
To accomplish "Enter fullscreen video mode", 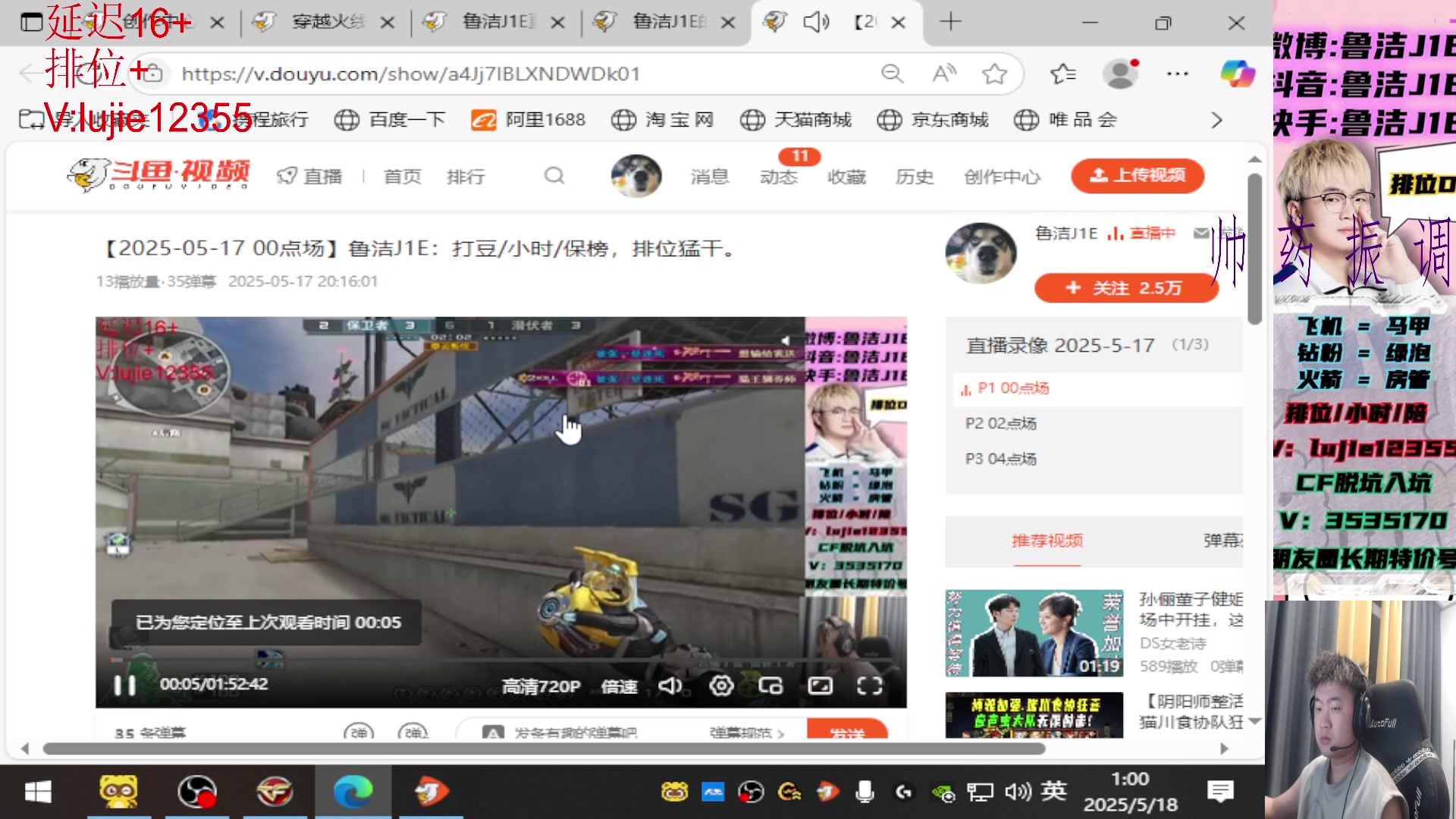I will tap(870, 686).
